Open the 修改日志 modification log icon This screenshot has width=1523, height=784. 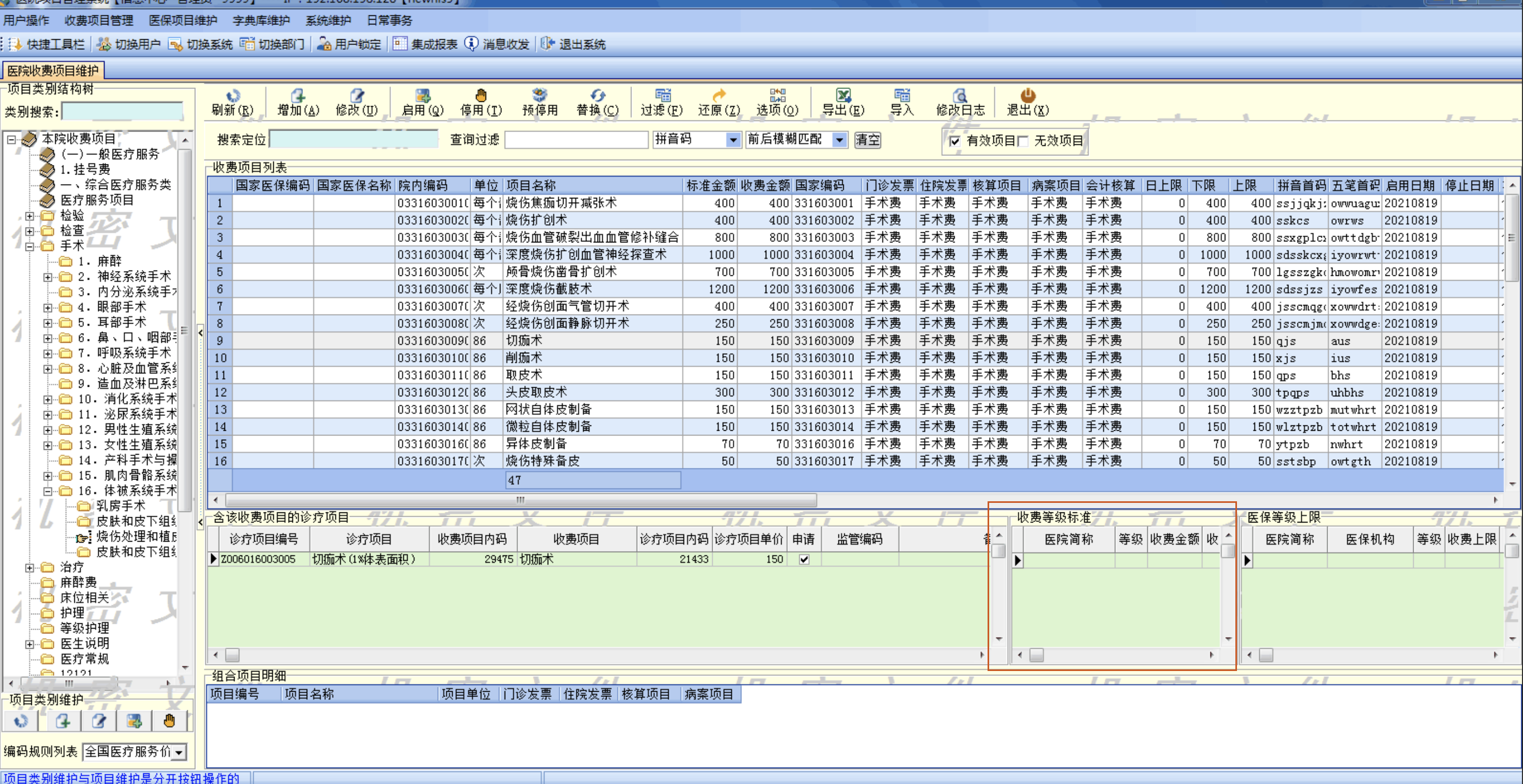pyautogui.click(x=960, y=95)
